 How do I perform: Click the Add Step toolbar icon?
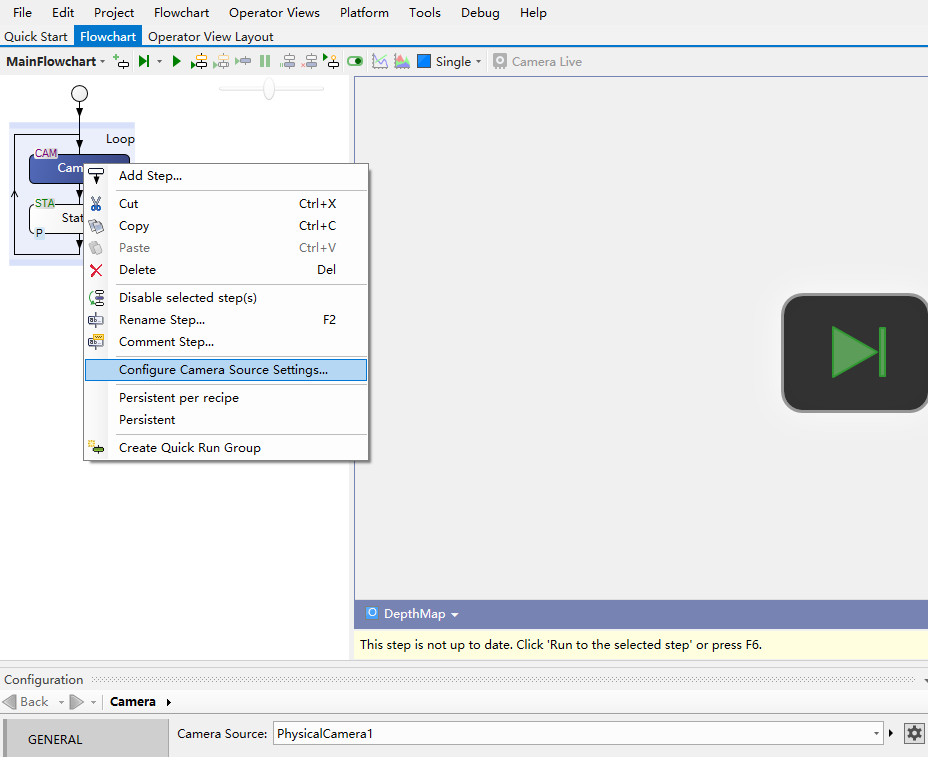click(x=121, y=62)
